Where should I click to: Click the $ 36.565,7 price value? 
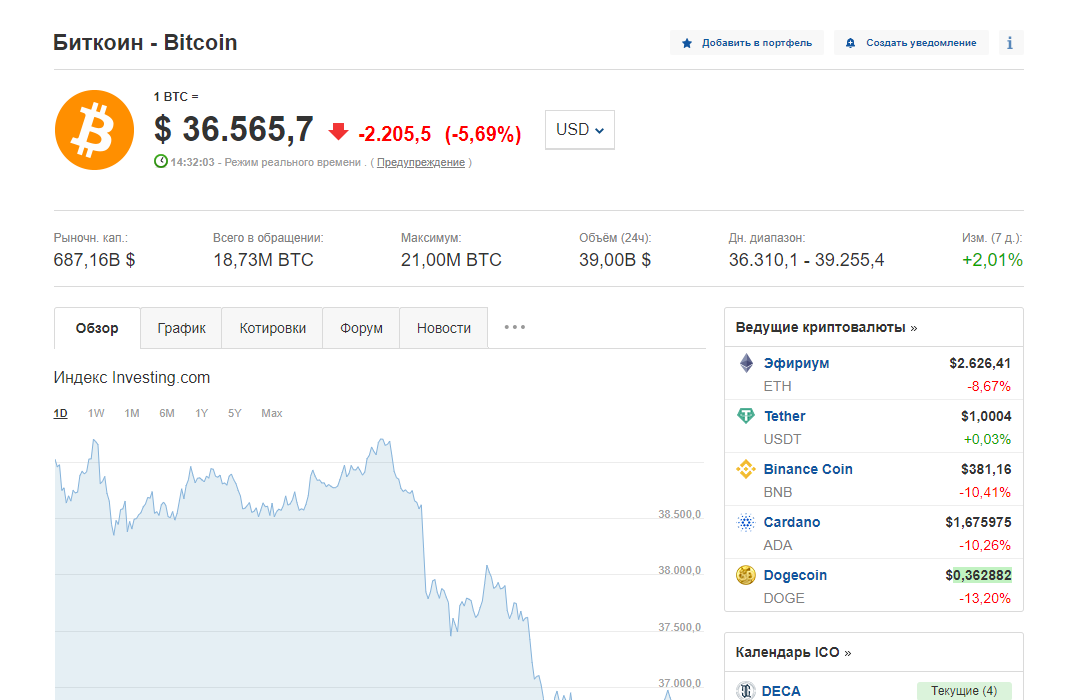pos(233,129)
